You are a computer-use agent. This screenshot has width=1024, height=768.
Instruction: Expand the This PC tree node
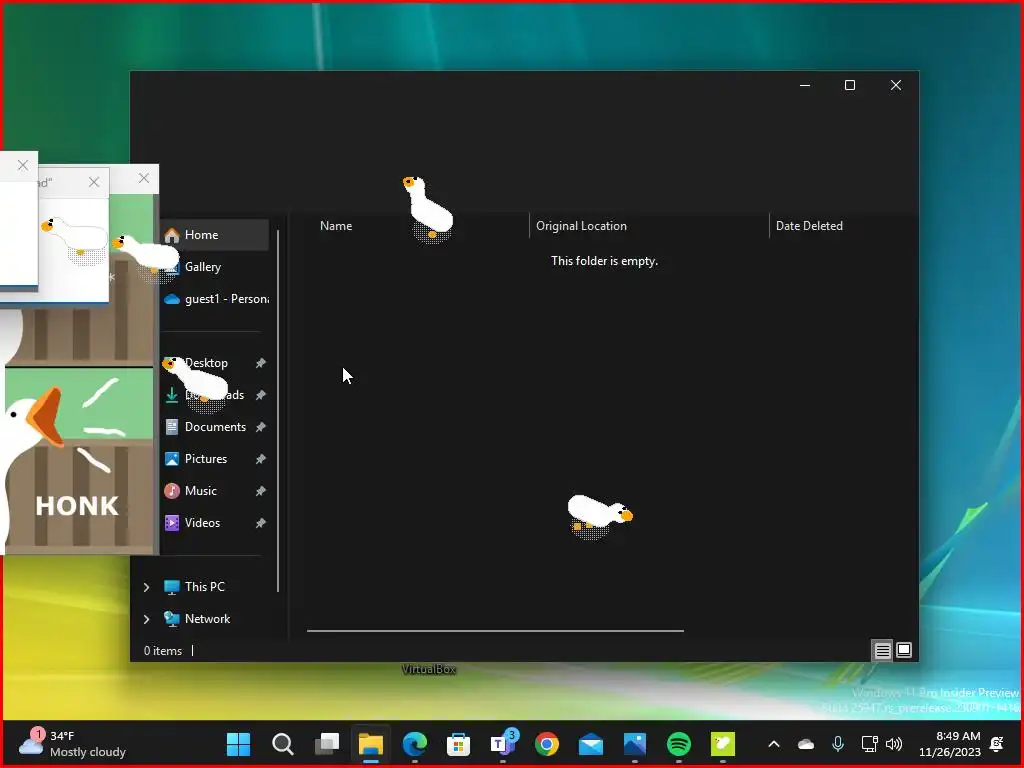(x=146, y=587)
